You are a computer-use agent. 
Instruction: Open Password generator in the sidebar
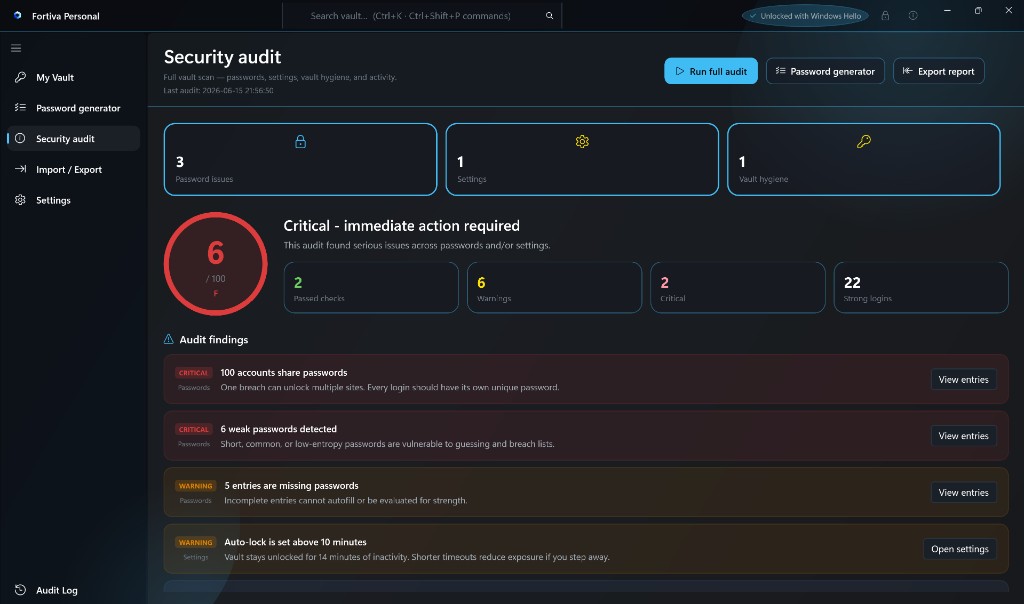(73, 108)
